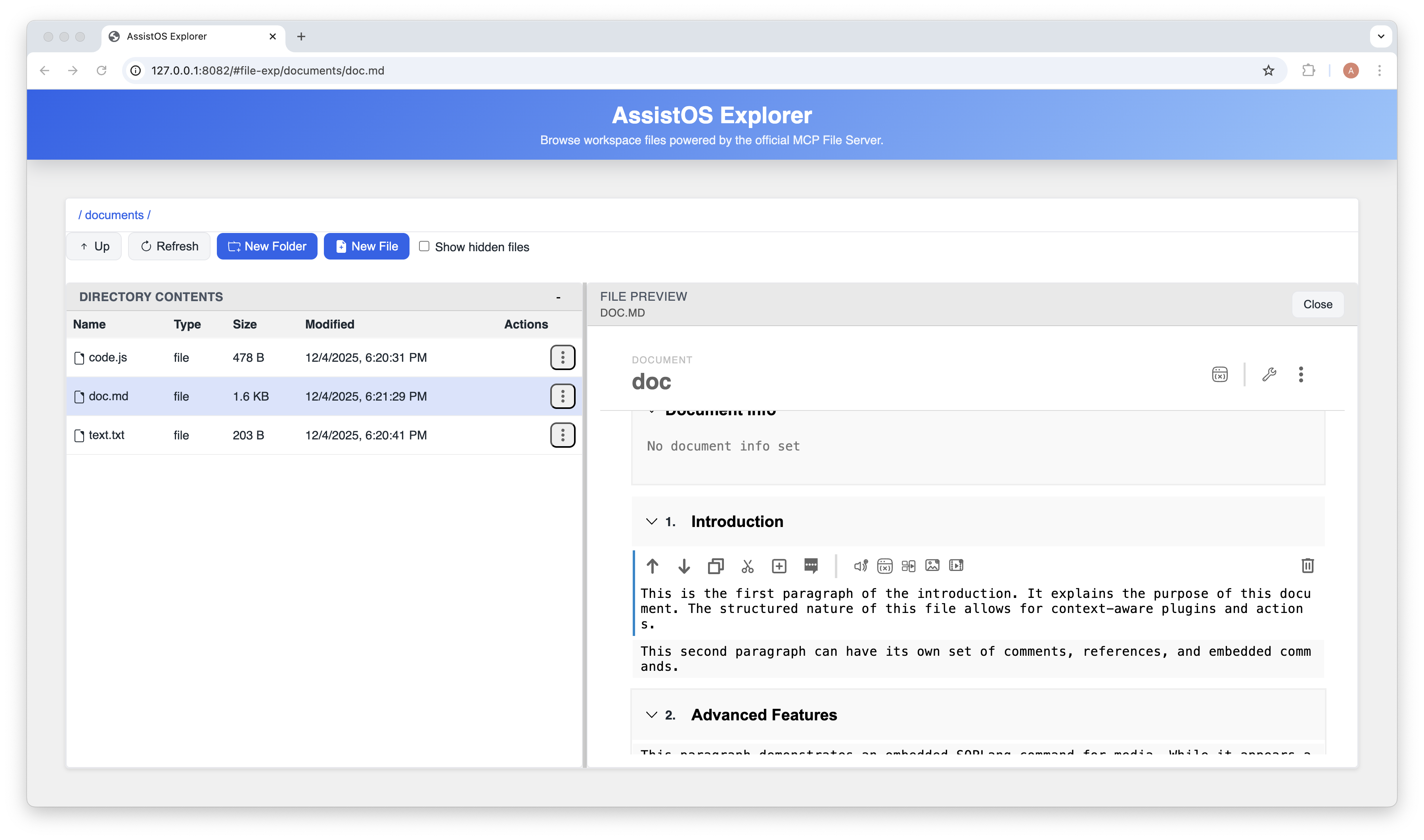Move paragraph down with the down arrow icon

click(x=684, y=565)
